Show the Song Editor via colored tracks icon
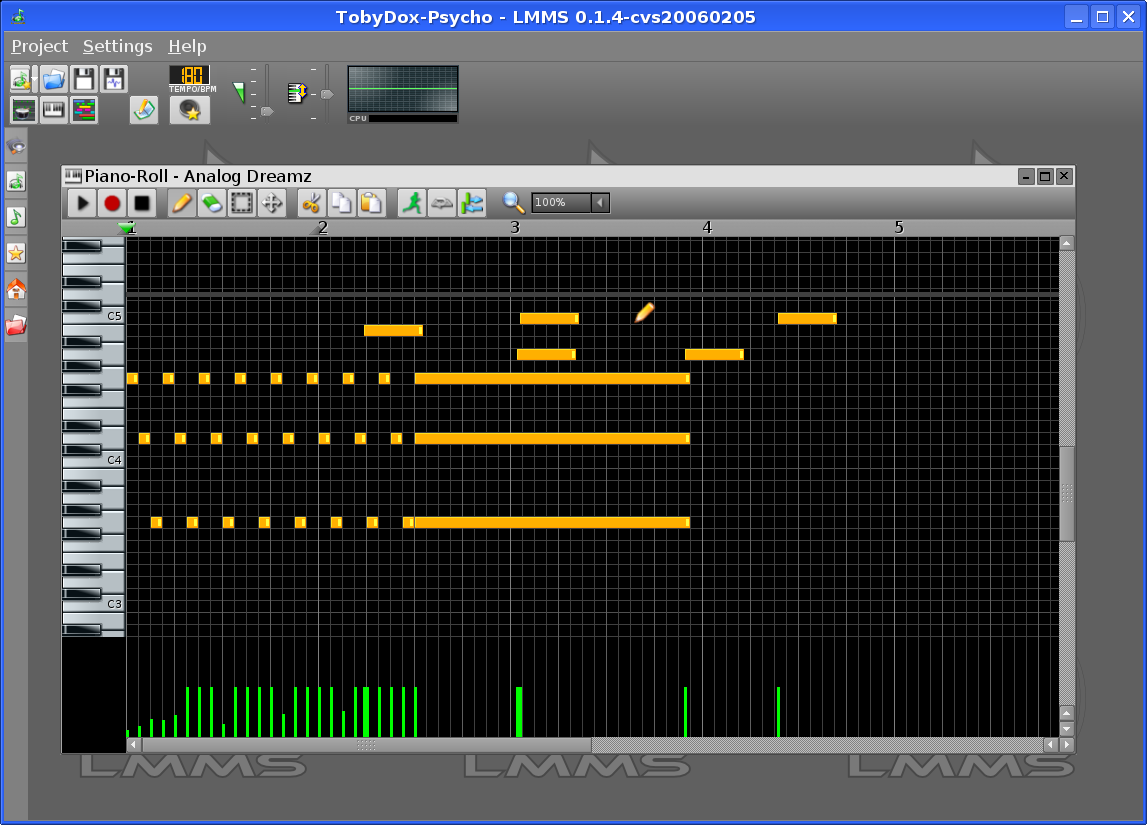This screenshot has width=1147, height=825. pyautogui.click(x=83, y=110)
